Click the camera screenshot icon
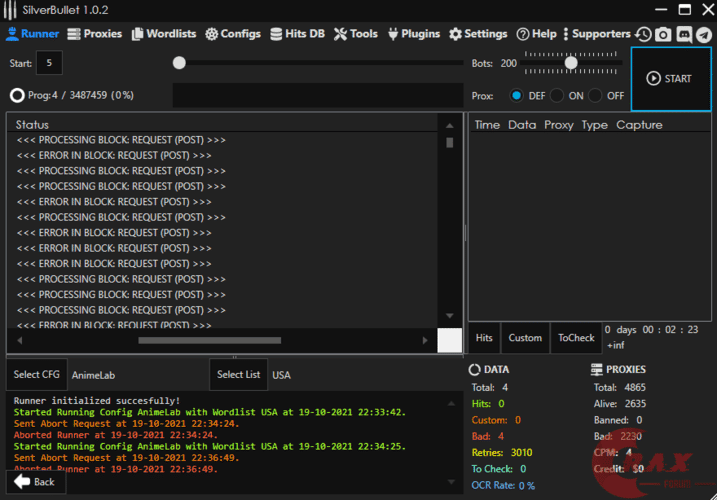717x500 pixels. pyautogui.click(x=663, y=34)
